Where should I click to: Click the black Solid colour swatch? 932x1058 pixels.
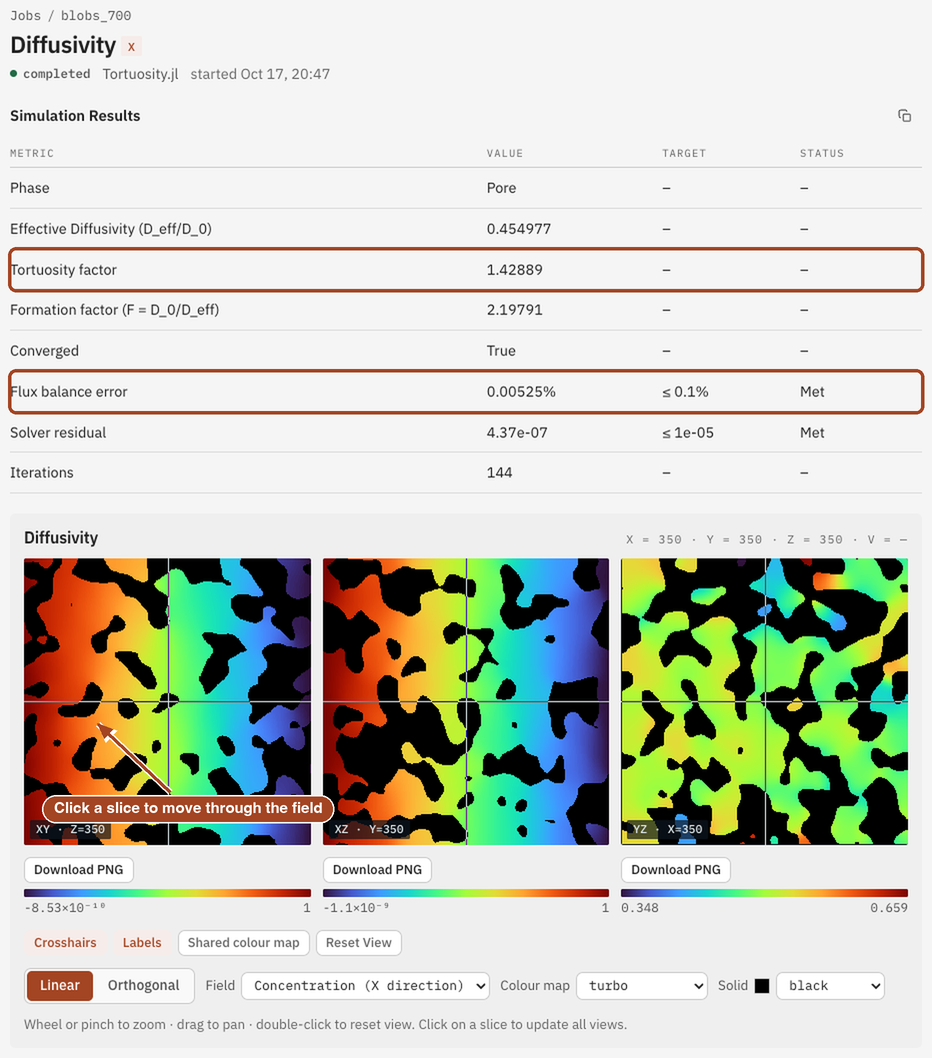point(762,986)
